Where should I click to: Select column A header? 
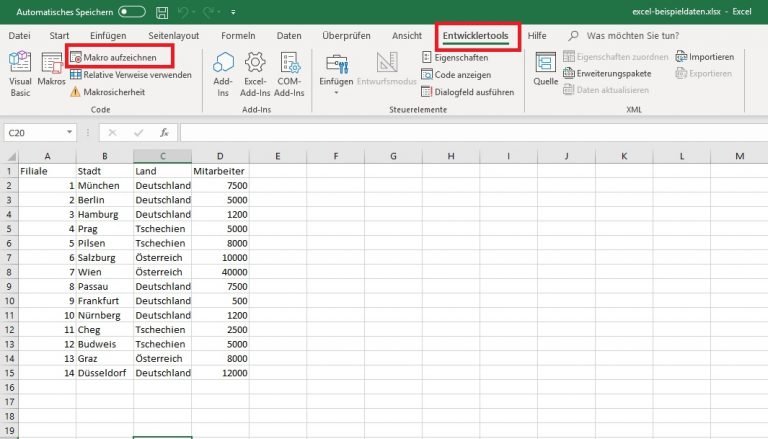48,156
